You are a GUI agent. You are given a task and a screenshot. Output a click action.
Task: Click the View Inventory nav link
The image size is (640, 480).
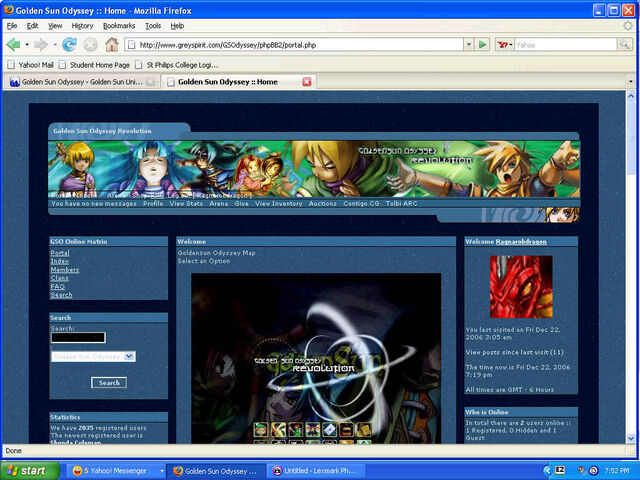pyautogui.click(x=279, y=203)
